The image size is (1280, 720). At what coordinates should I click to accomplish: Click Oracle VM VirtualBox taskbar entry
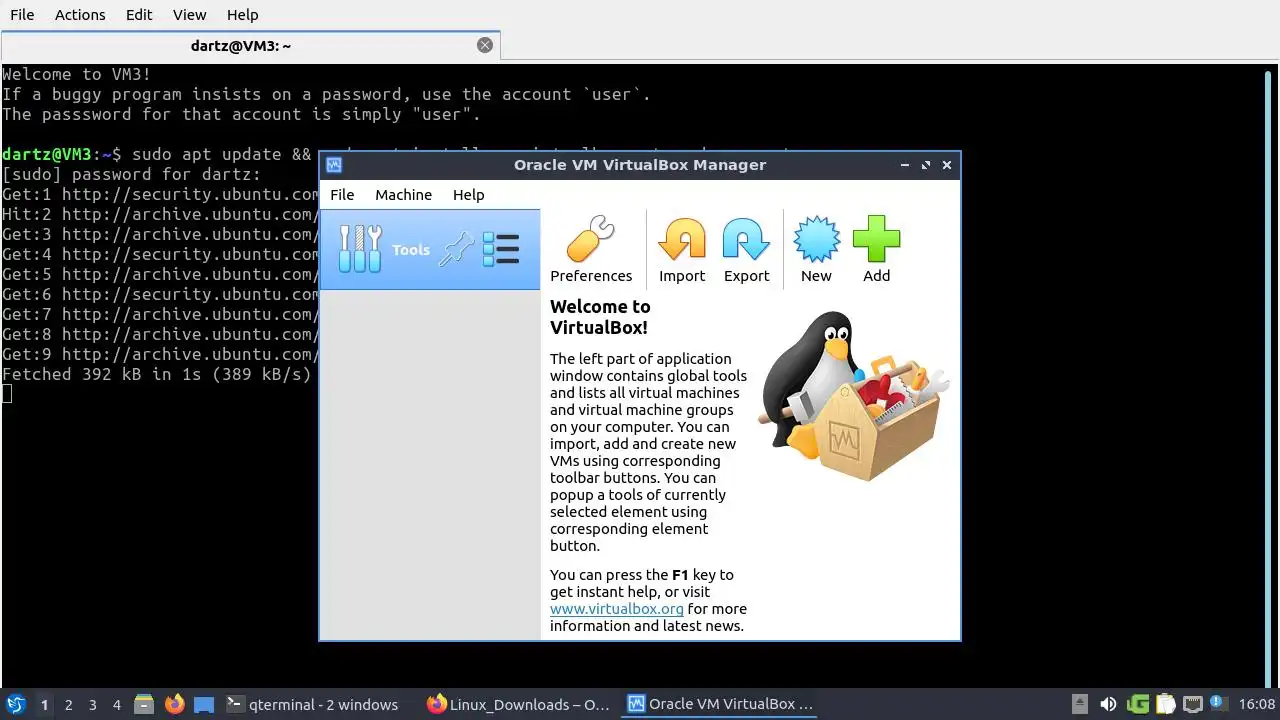click(720, 704)
